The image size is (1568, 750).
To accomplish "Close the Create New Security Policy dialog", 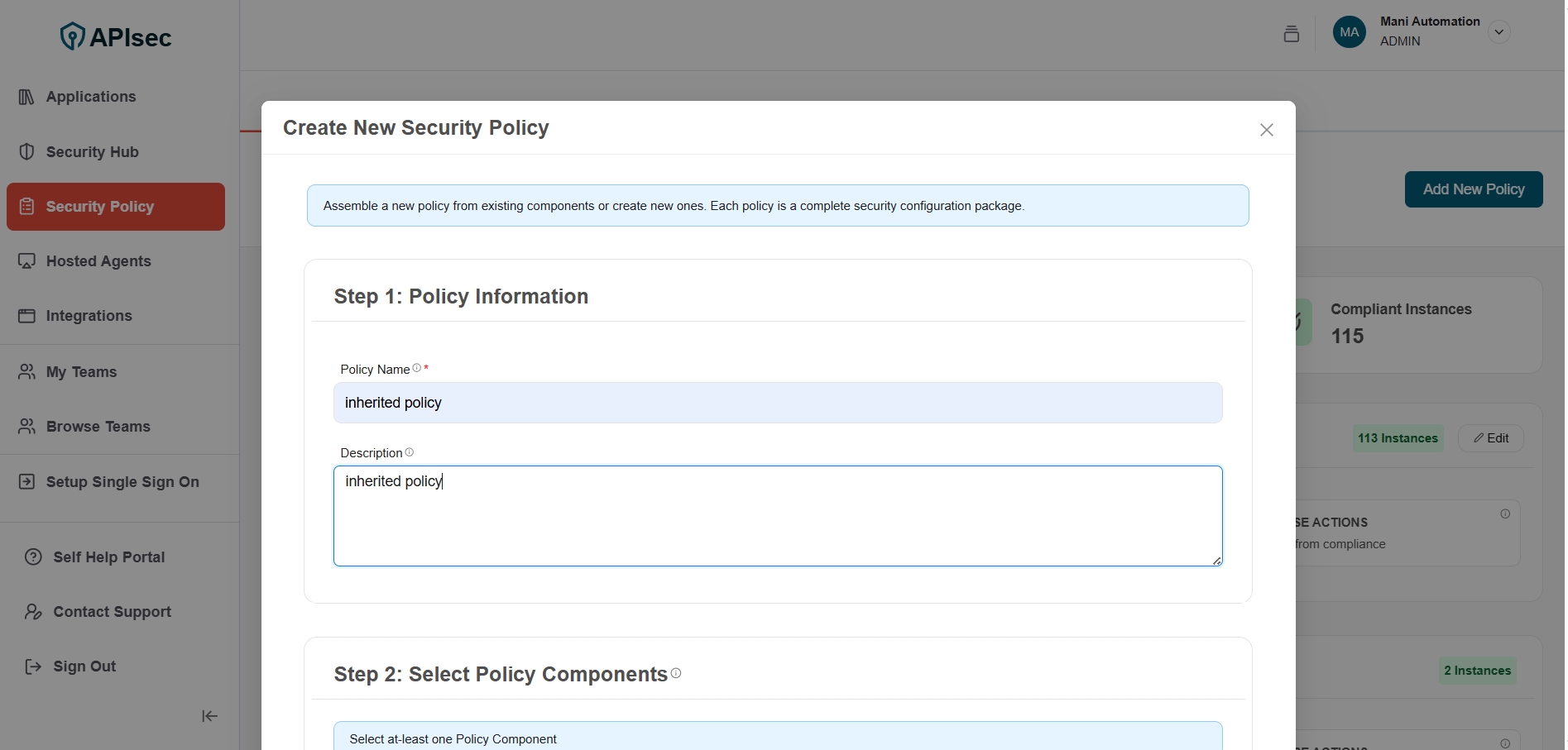I will (1266, 130).
